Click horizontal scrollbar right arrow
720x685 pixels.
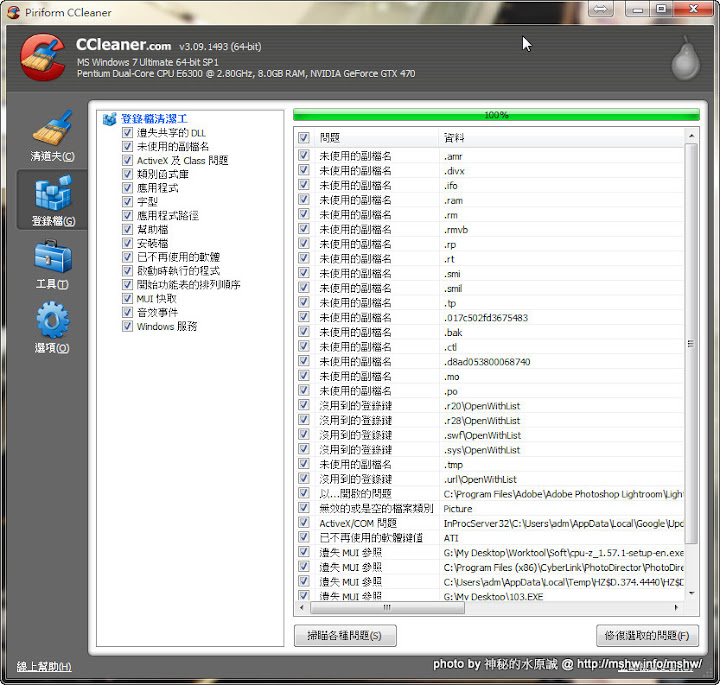click(676, 607)
